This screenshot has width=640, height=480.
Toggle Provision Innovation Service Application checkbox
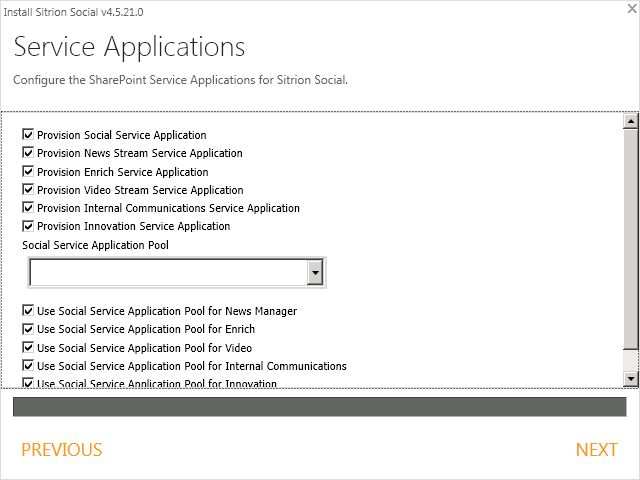pyautogui.click(x=28, y=226)
